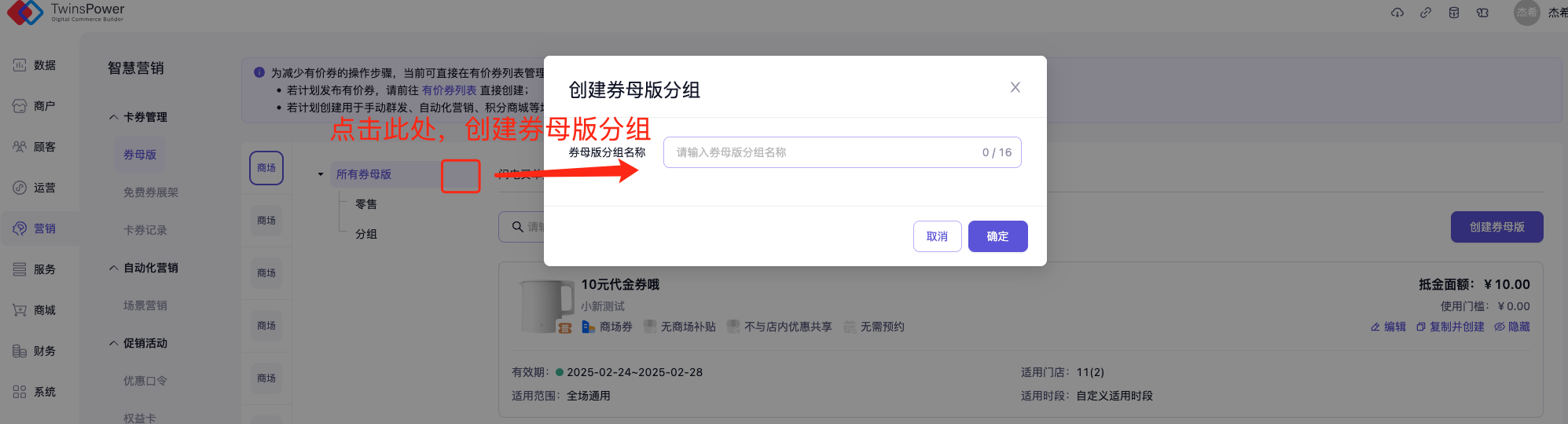
Task: Select 卡券记录 in the submenu
Action: [x=145, y=230]
